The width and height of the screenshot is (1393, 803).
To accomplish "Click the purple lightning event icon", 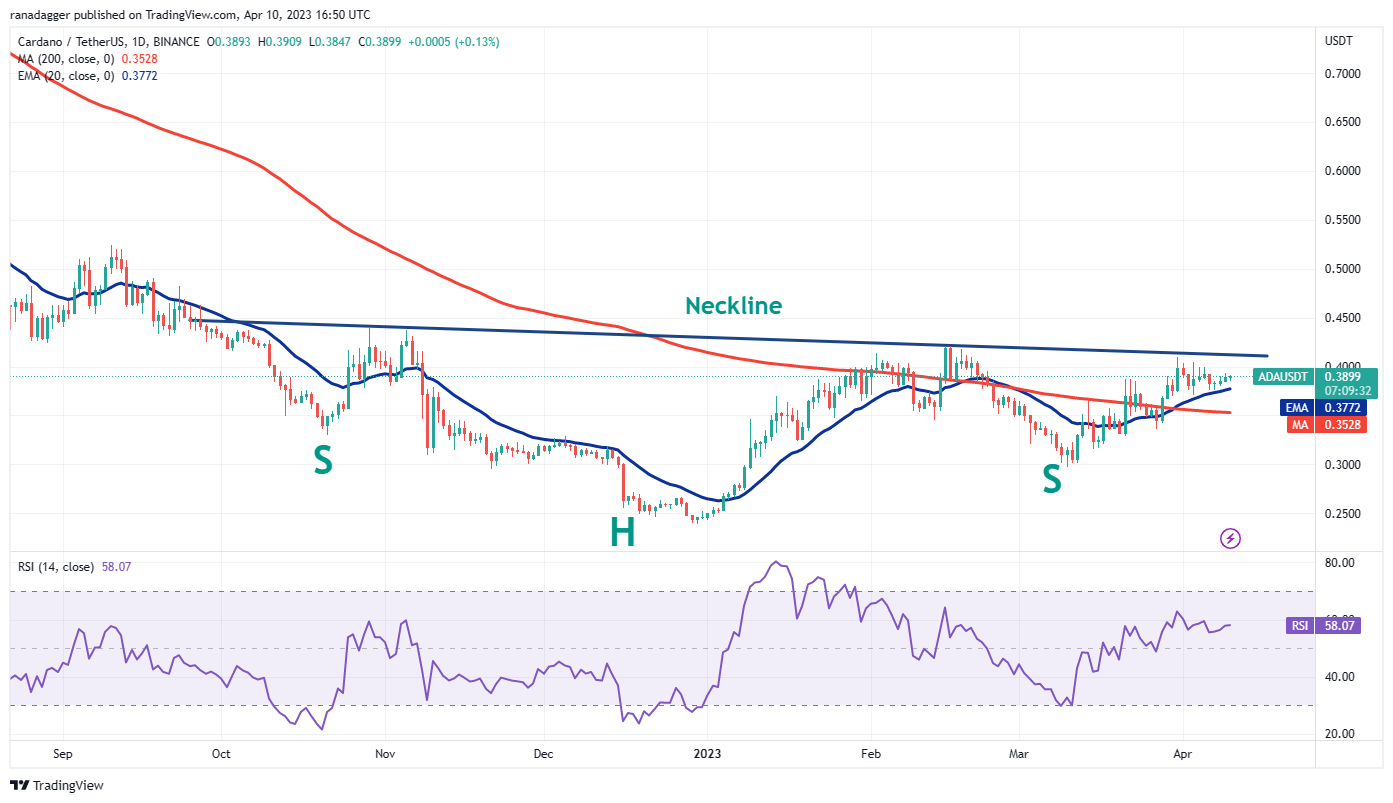I will [x=1231, y=539].
